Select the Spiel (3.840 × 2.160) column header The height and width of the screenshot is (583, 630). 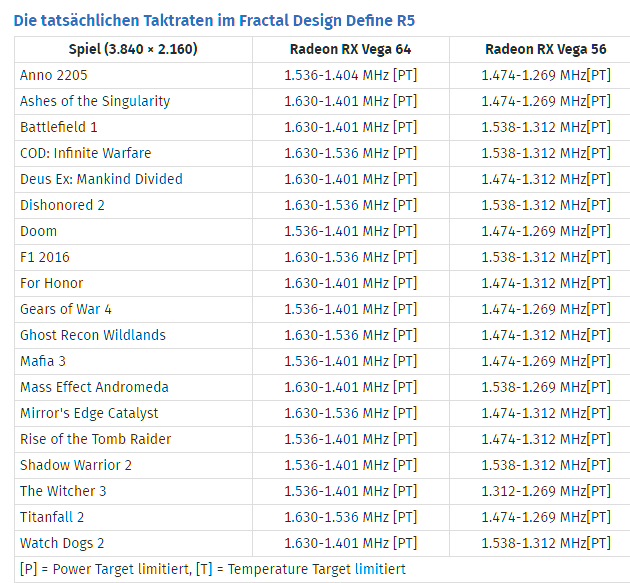[133, 49]
